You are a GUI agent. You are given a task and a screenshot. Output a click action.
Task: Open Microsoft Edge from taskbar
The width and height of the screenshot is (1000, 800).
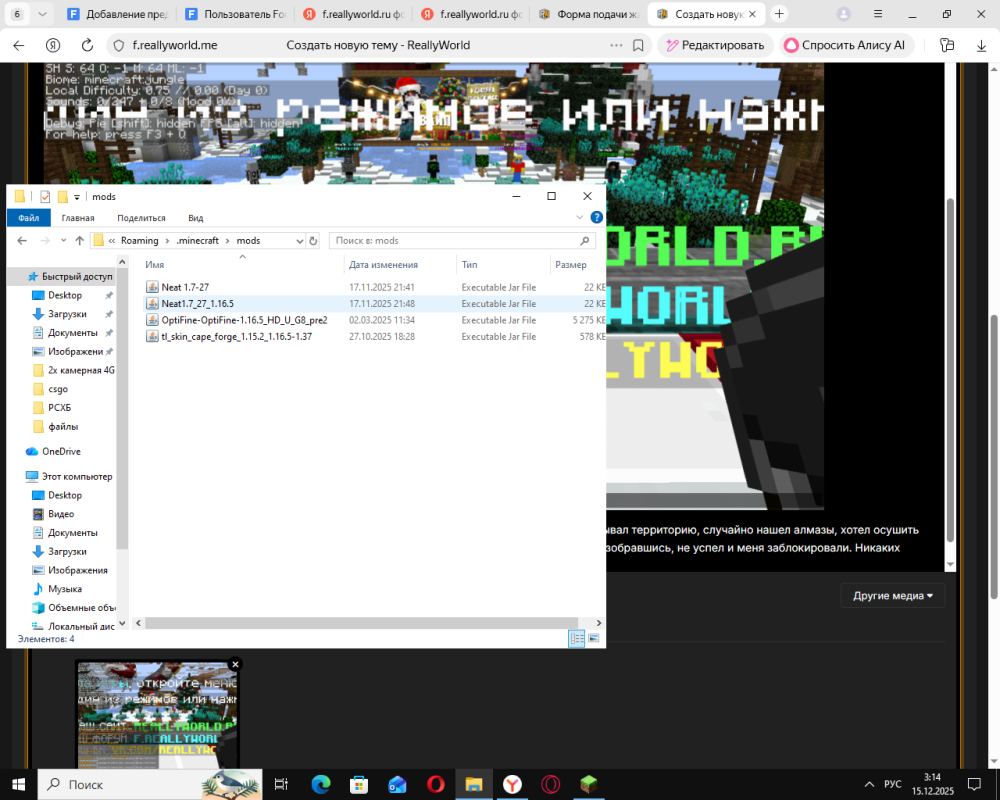[321, 784]
